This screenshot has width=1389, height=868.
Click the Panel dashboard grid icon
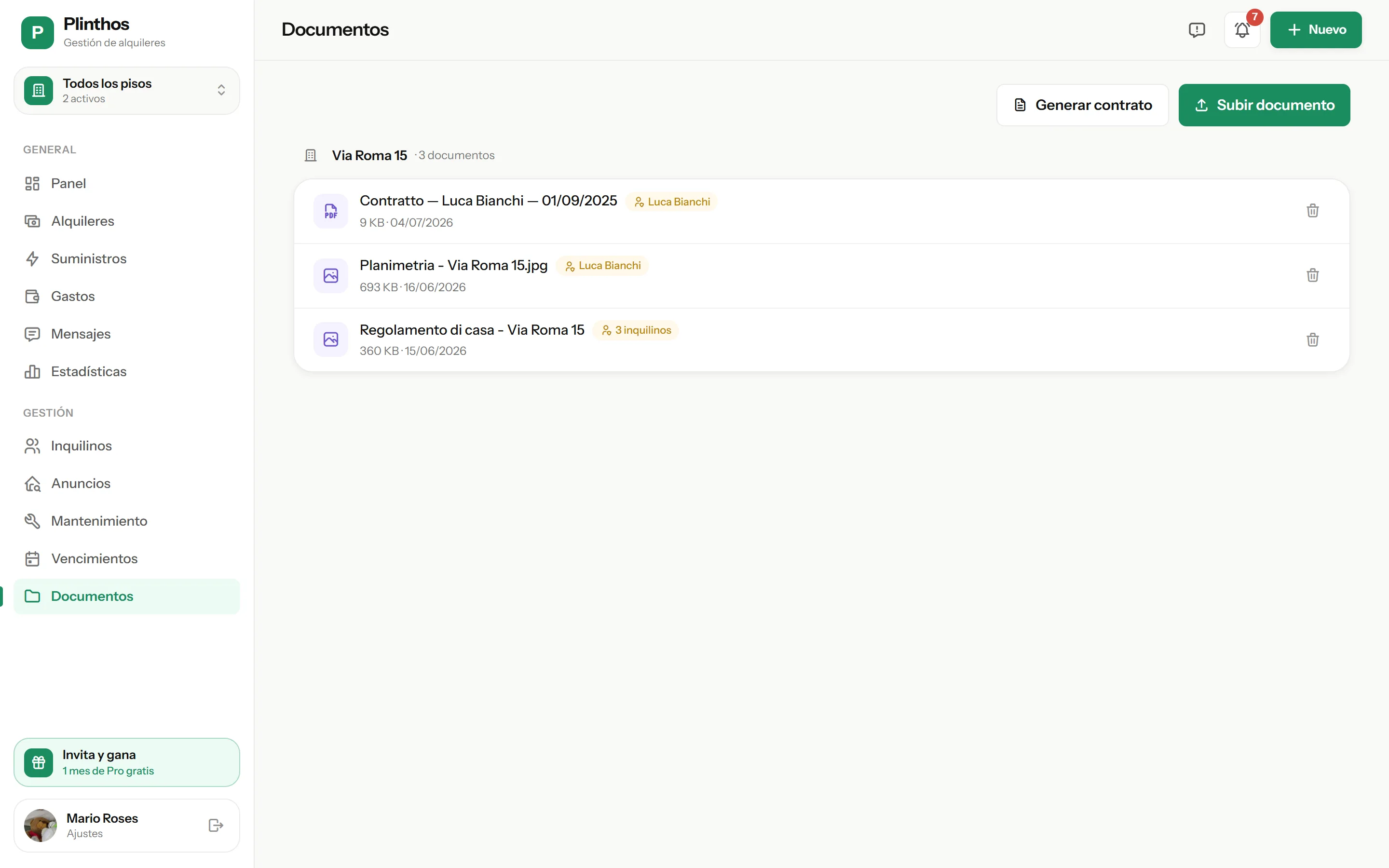32,183
